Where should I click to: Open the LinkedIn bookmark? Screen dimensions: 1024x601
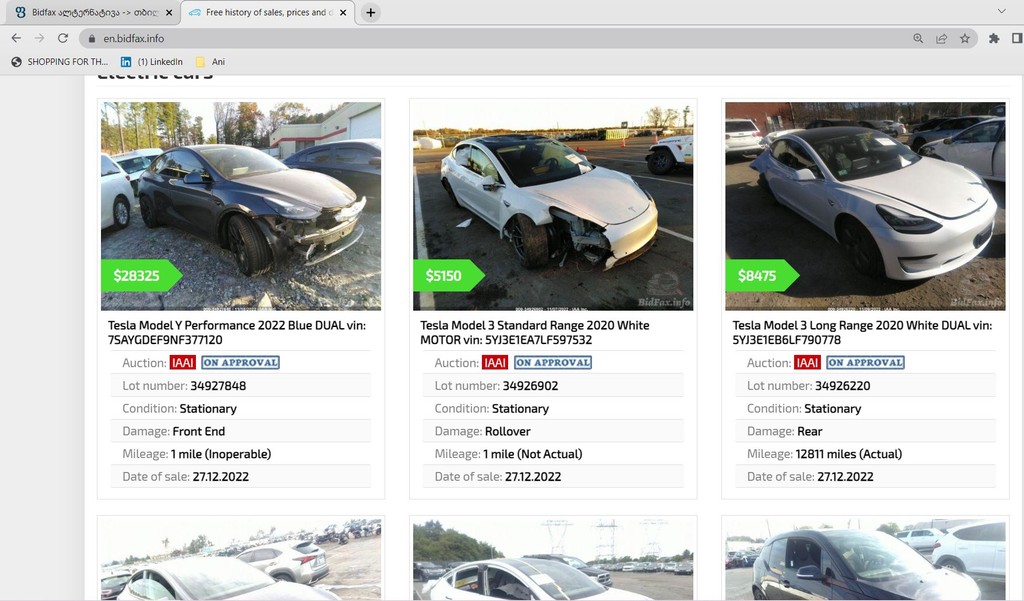[x=152, y=61]
